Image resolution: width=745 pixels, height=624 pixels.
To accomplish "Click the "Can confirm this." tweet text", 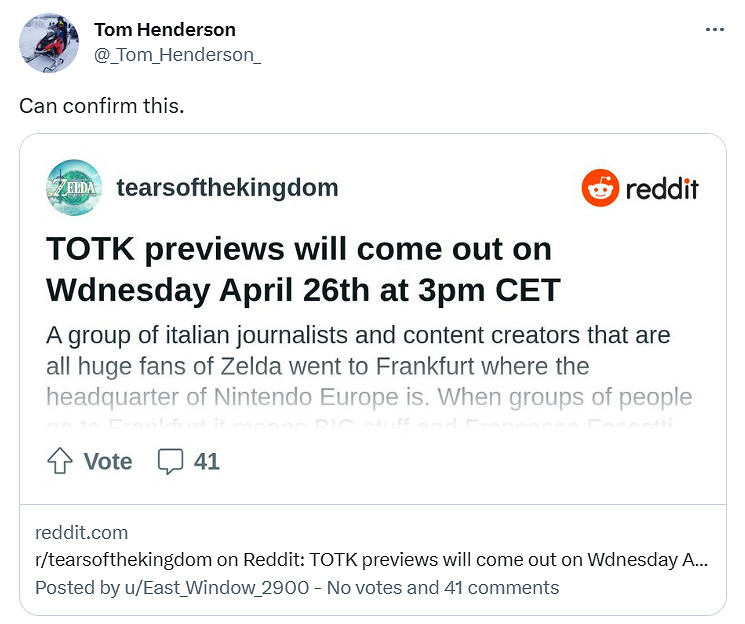I will pyautogui.click(x=102, y=105).
